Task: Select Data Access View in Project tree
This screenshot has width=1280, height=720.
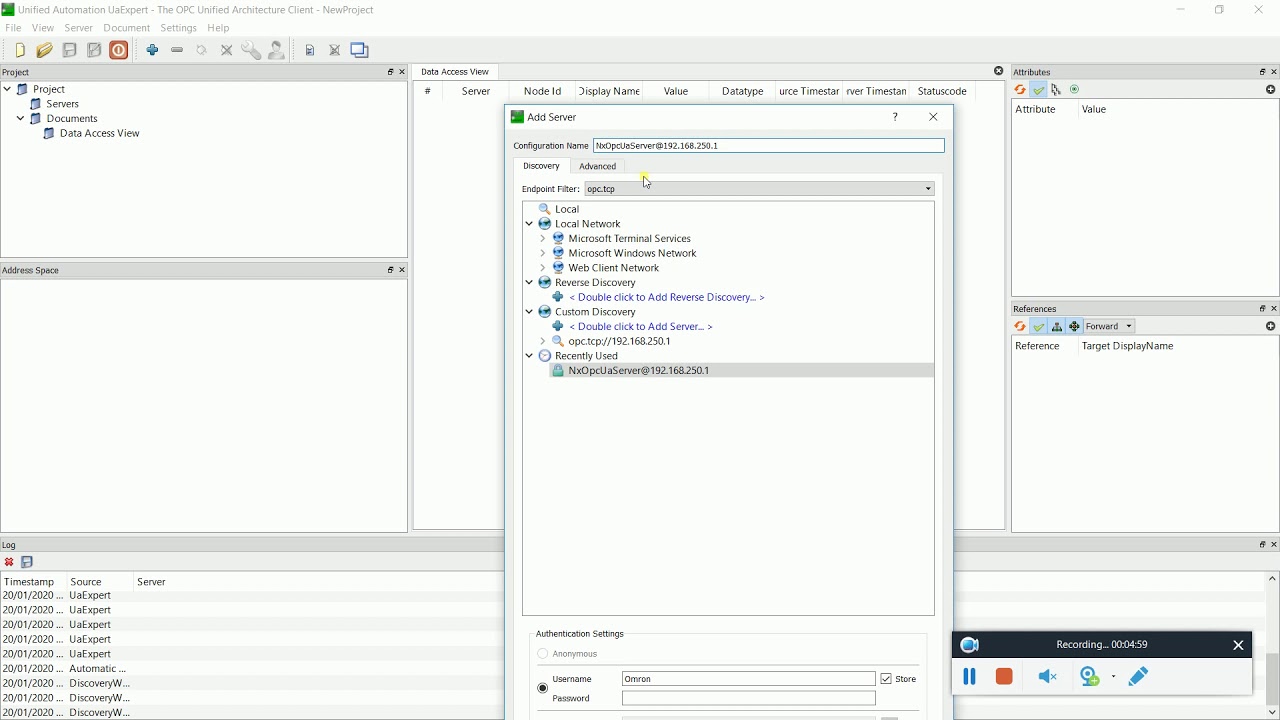Action: click(99, 133)
